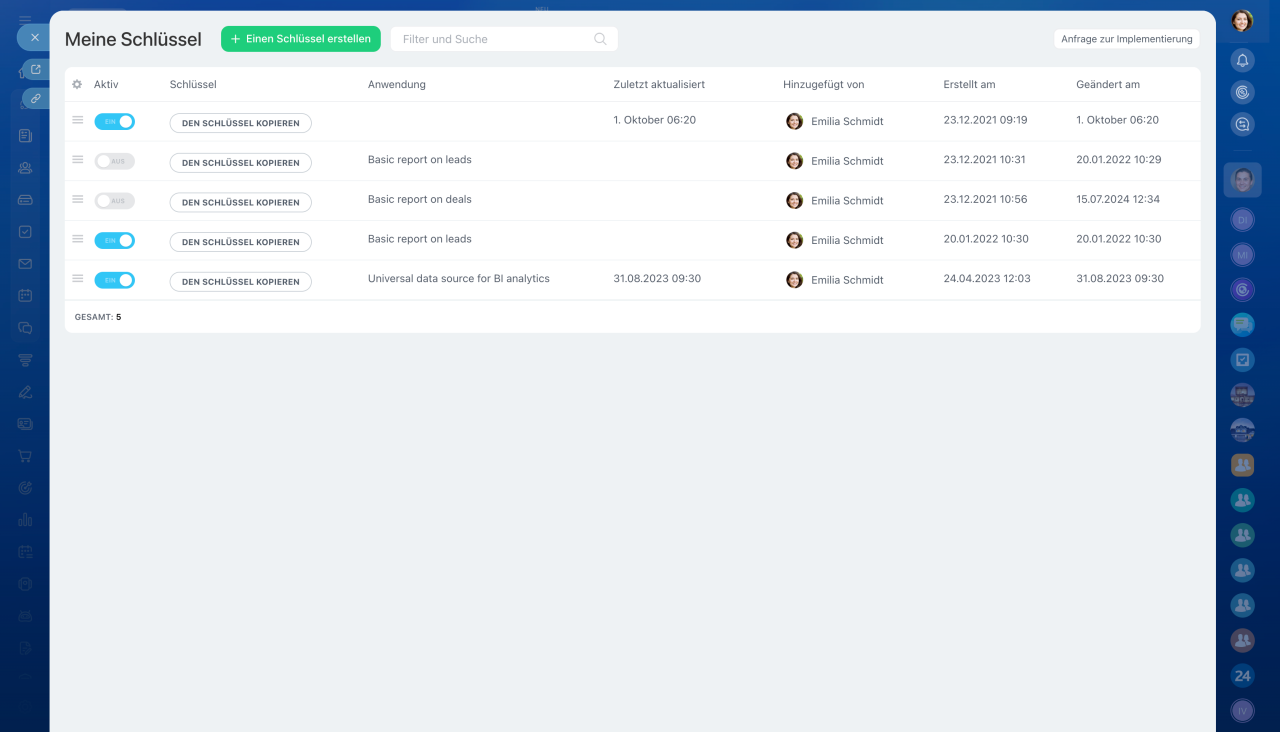Open grid settings gear icon
This screenshot has width=1280, height=732.
tap(77, 85)
